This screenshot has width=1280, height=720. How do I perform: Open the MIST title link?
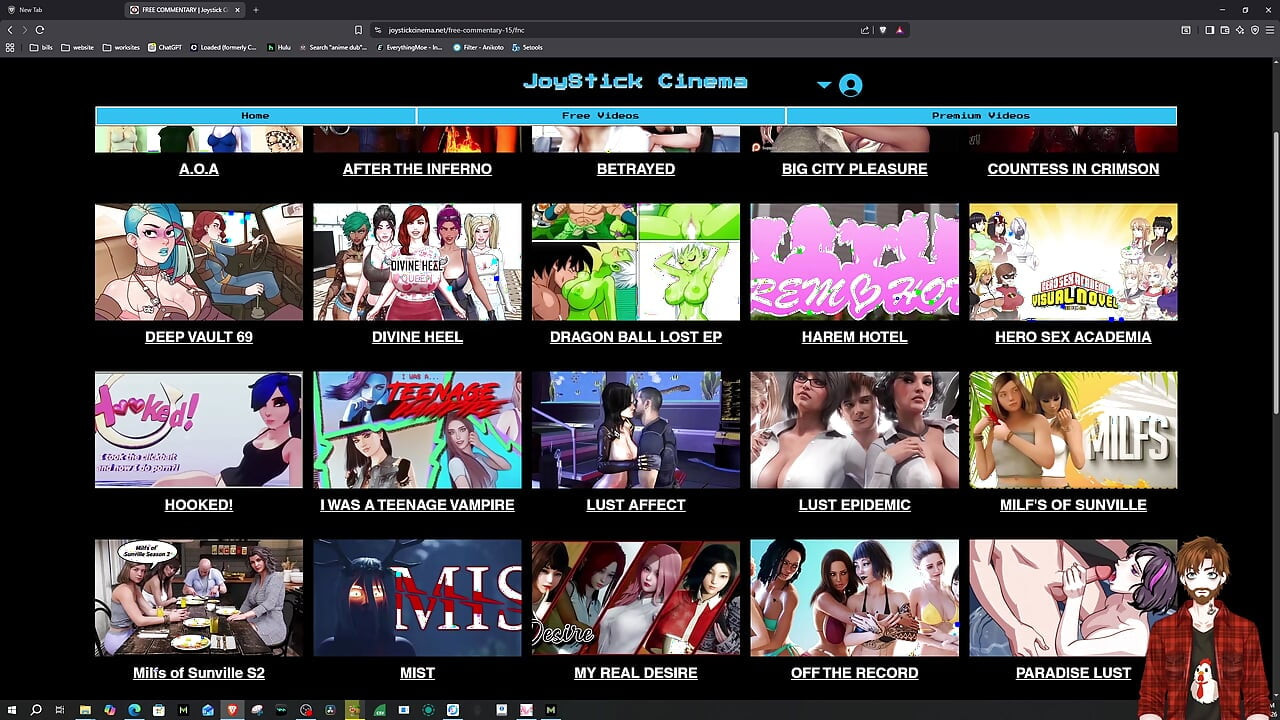pos(417,673)
